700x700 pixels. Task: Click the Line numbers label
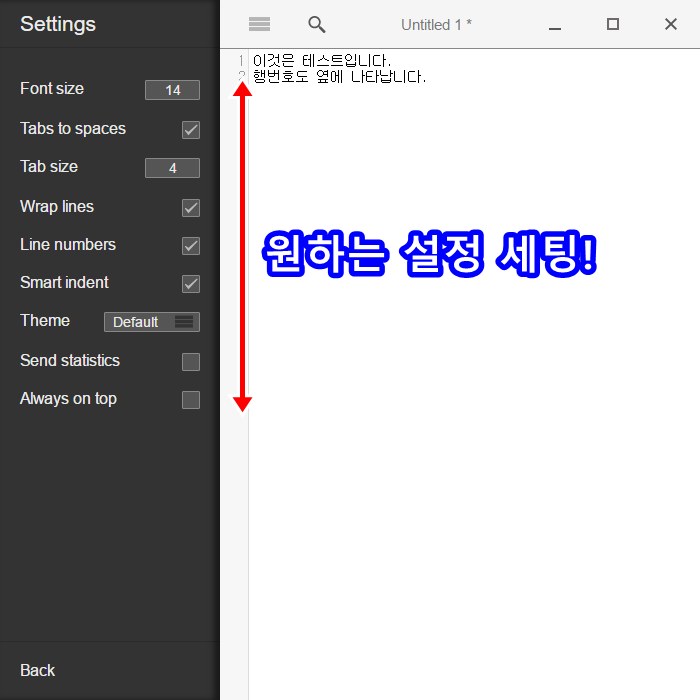(68, 245)
